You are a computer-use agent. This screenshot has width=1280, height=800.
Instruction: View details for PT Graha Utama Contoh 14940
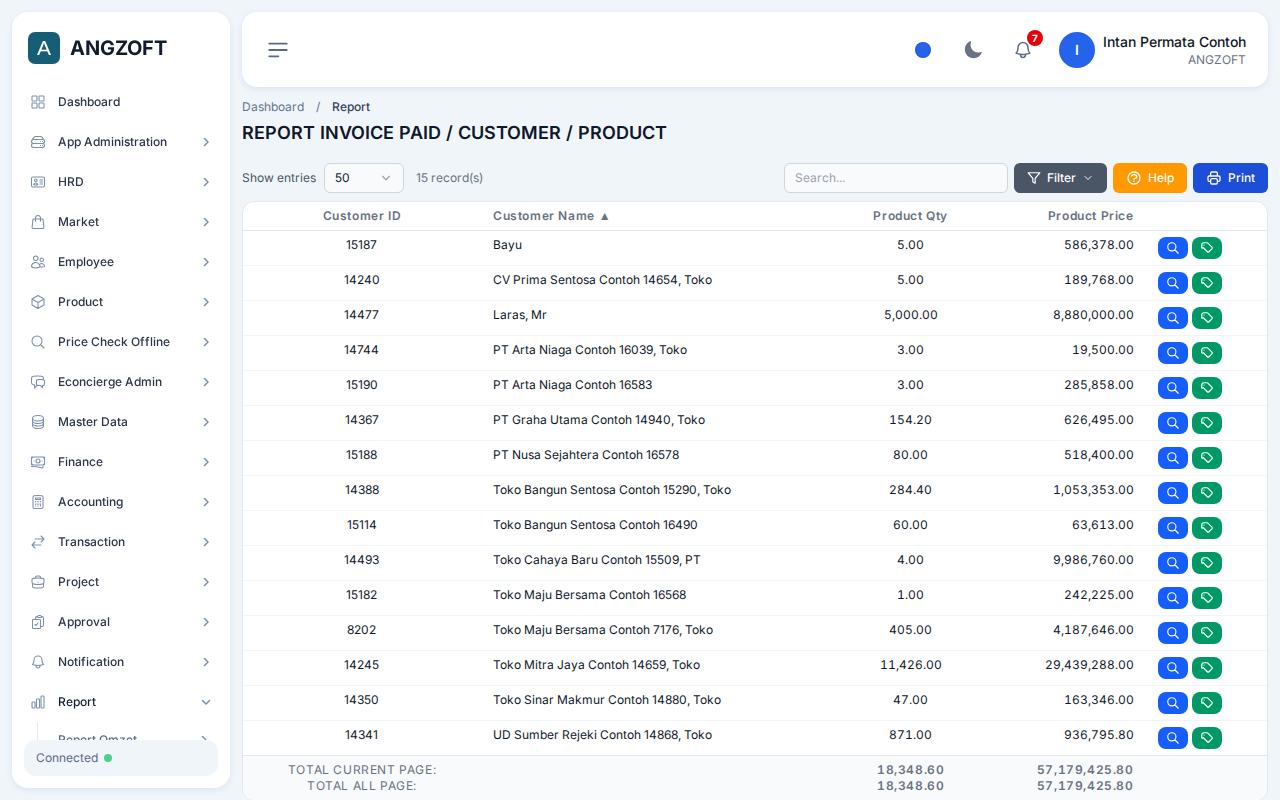tap(1173, 423)
